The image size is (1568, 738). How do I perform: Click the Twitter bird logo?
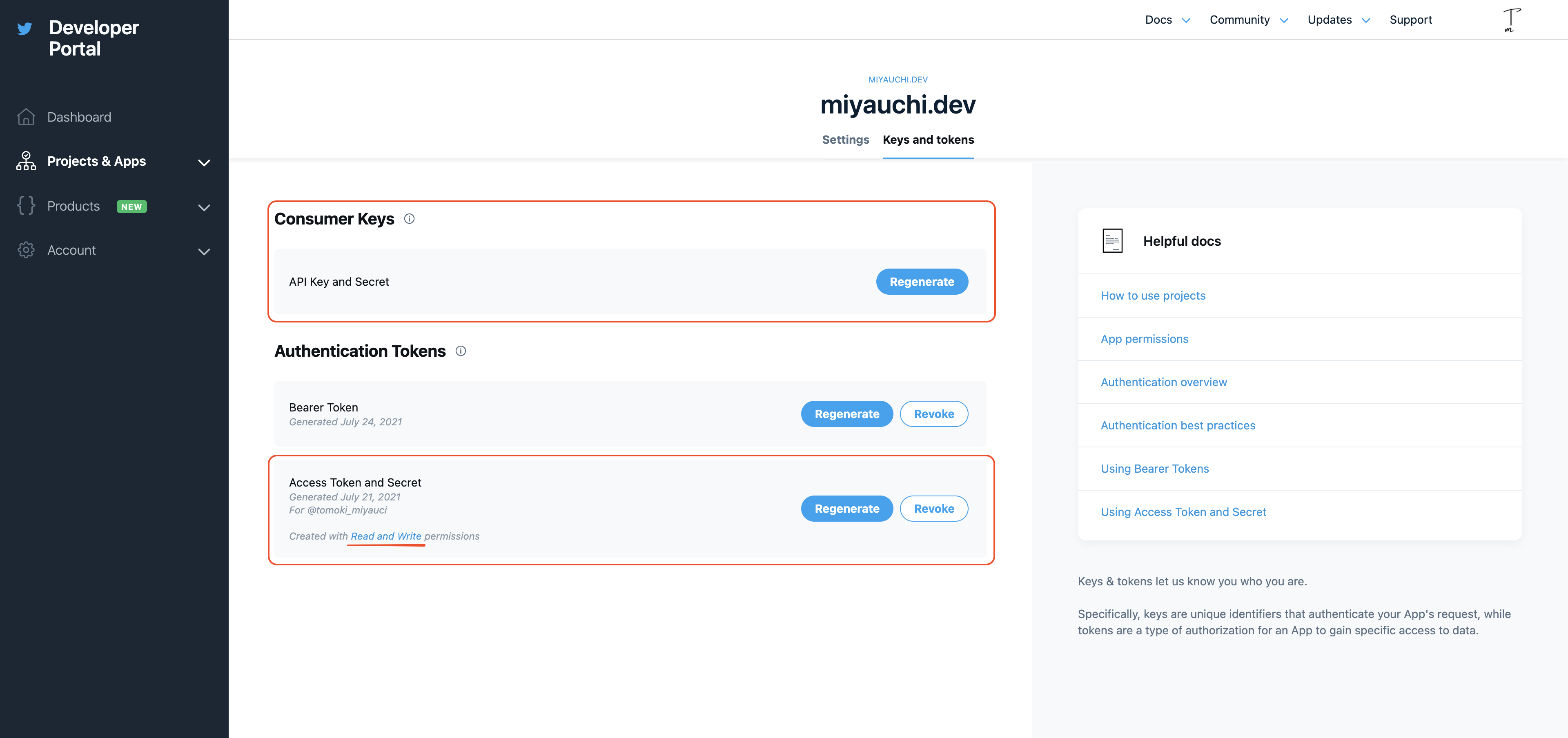coord(24,29)
